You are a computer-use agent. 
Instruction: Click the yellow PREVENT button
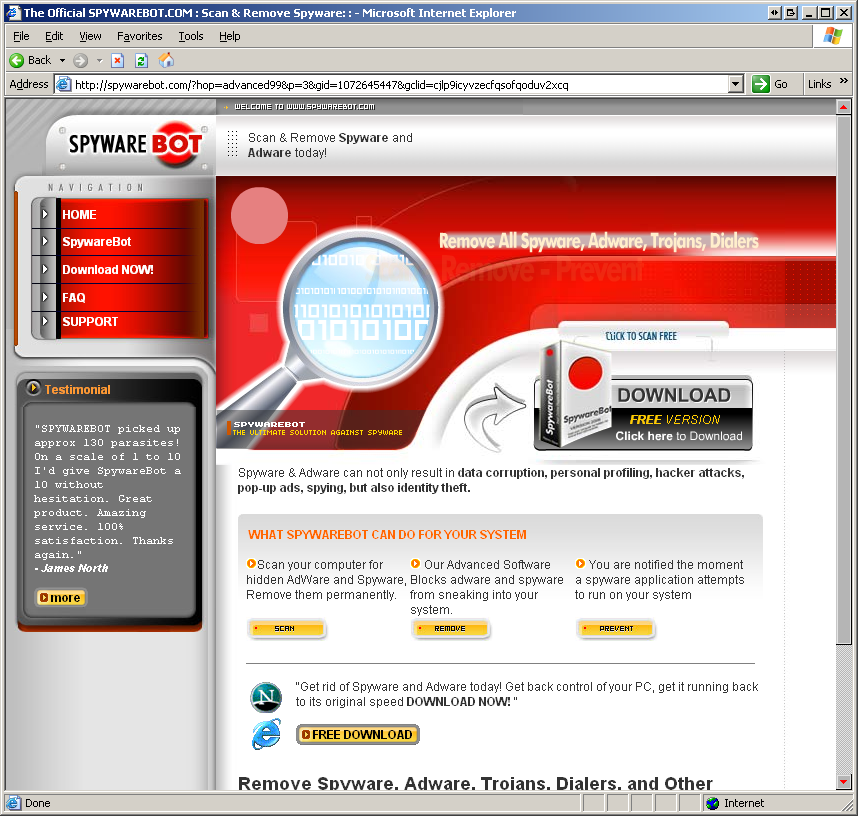pyautogui.click(x=616, y=628)
